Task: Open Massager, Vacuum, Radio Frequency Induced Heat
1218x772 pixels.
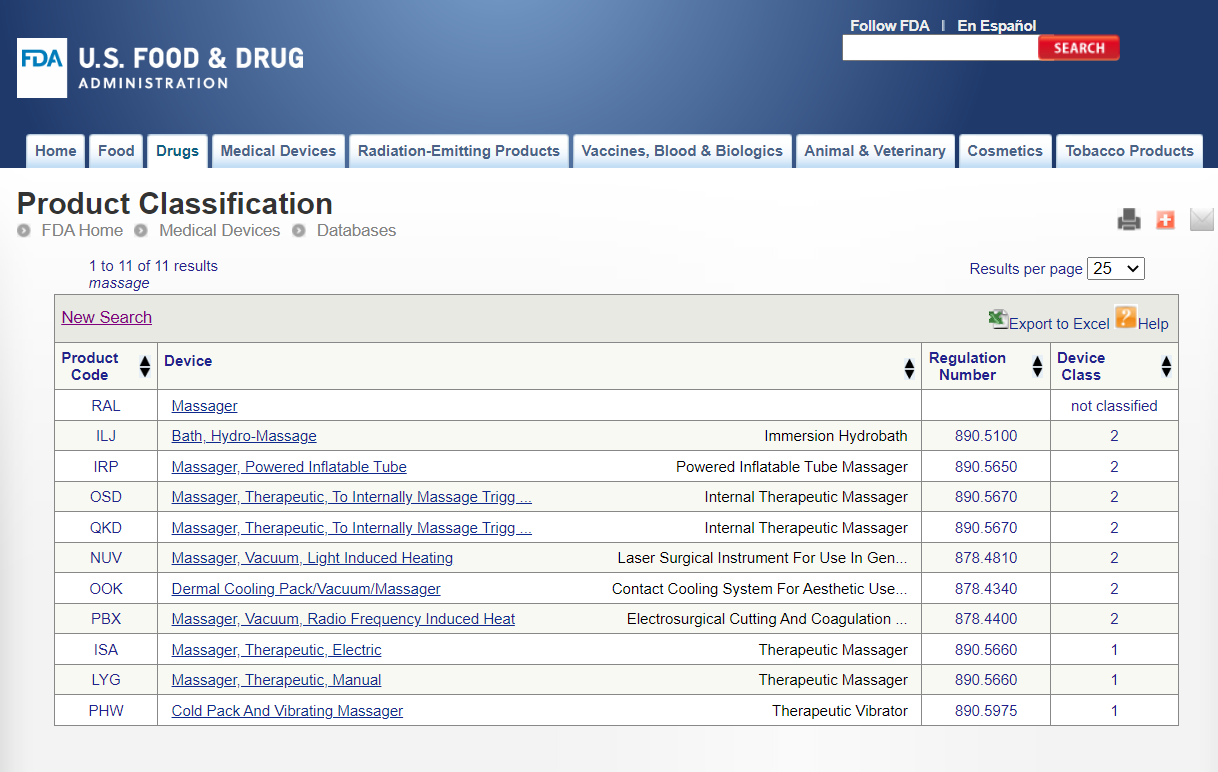Action: [x=343, y=619]
